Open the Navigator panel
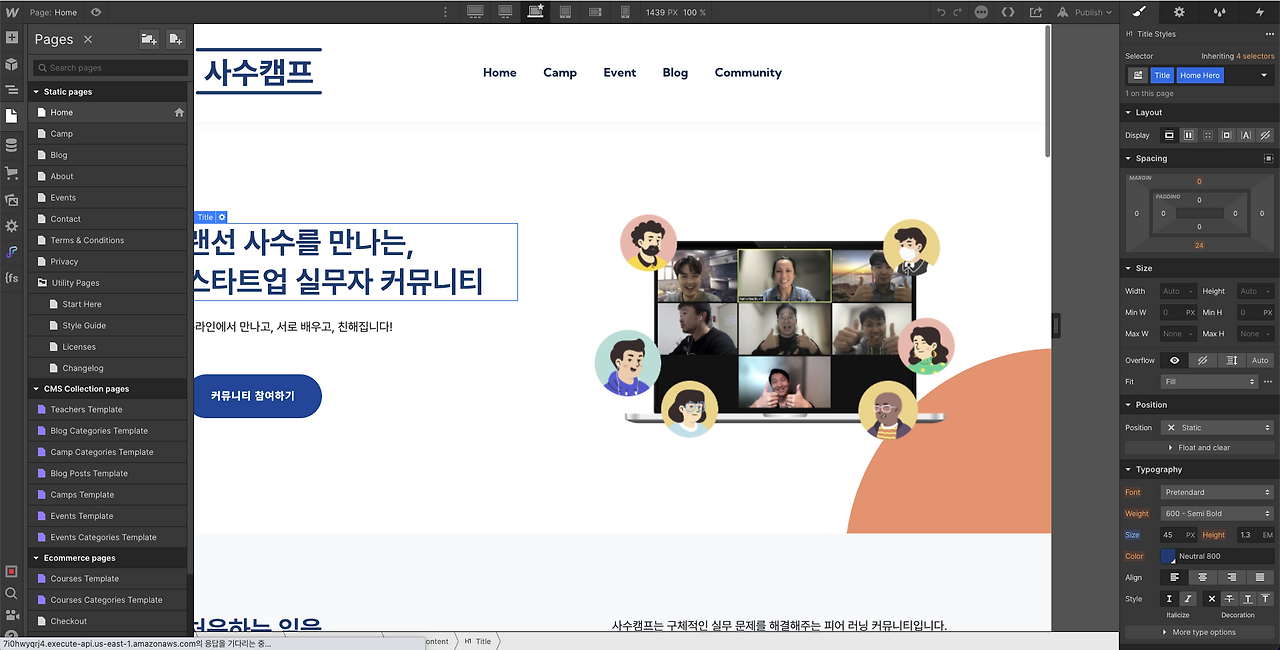1280x650 pixels. (x=12, y=90)
